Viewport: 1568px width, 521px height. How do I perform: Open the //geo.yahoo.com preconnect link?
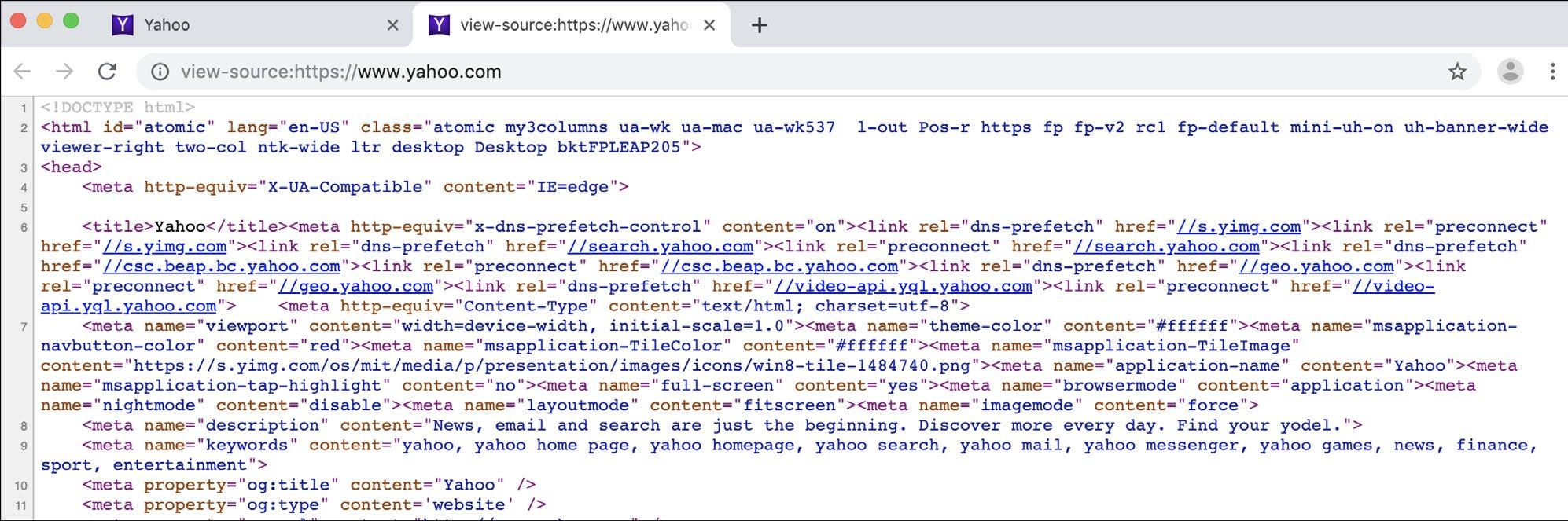pos(355,286)
